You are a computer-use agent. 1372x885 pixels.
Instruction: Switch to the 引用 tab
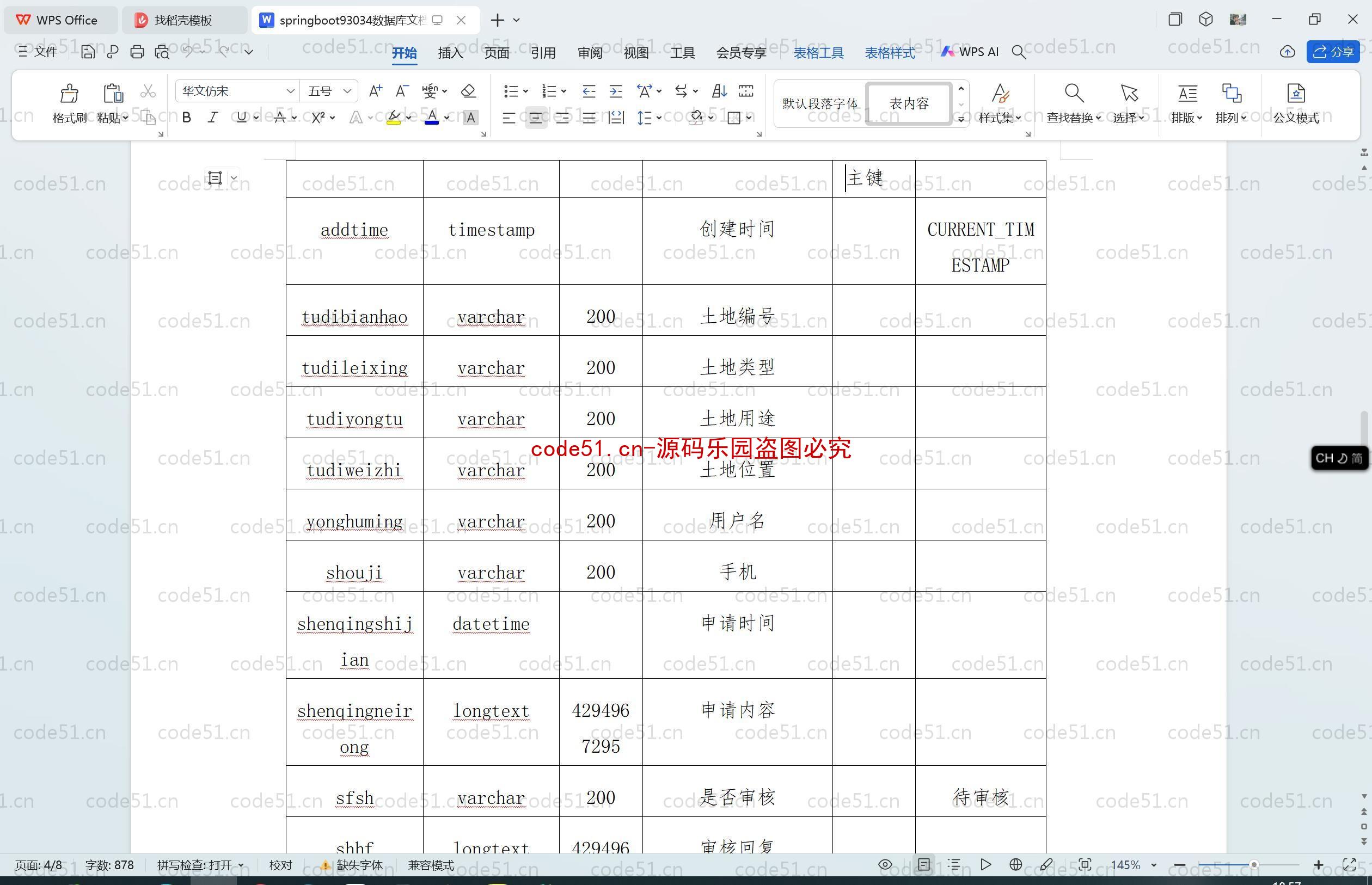tap(543, 52)
